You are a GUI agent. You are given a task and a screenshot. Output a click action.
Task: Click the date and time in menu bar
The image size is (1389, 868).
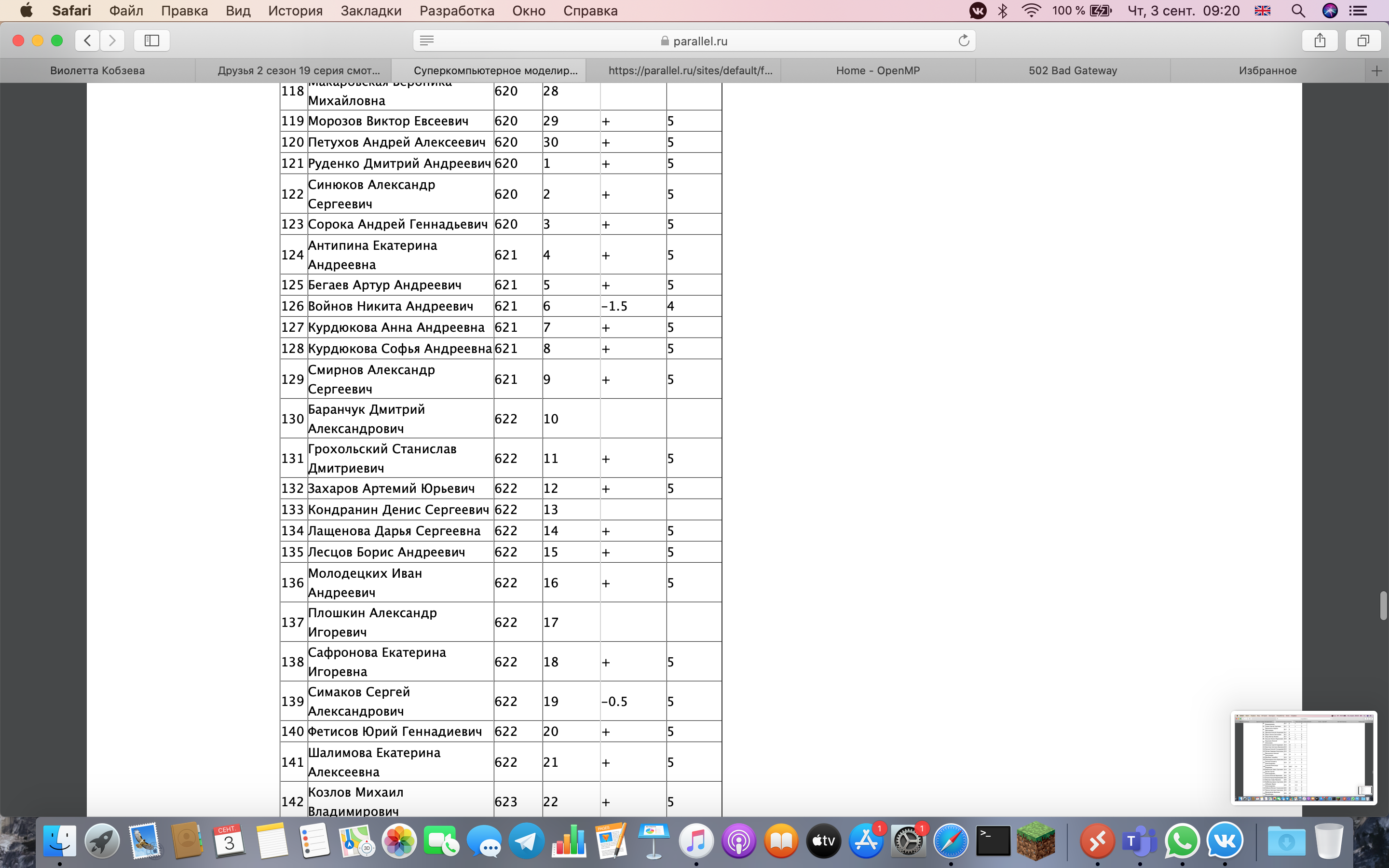click(x=1184, y=10)
